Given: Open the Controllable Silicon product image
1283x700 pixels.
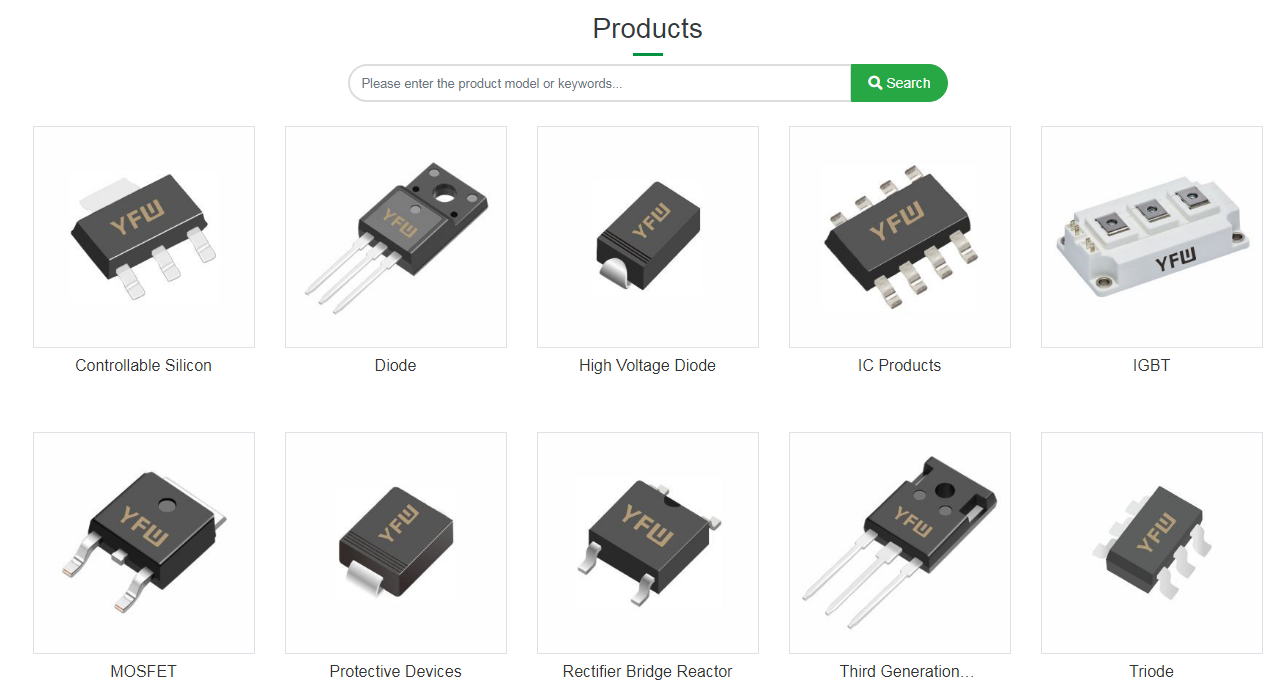Looking at the screenshot, I should coord(144,237).
